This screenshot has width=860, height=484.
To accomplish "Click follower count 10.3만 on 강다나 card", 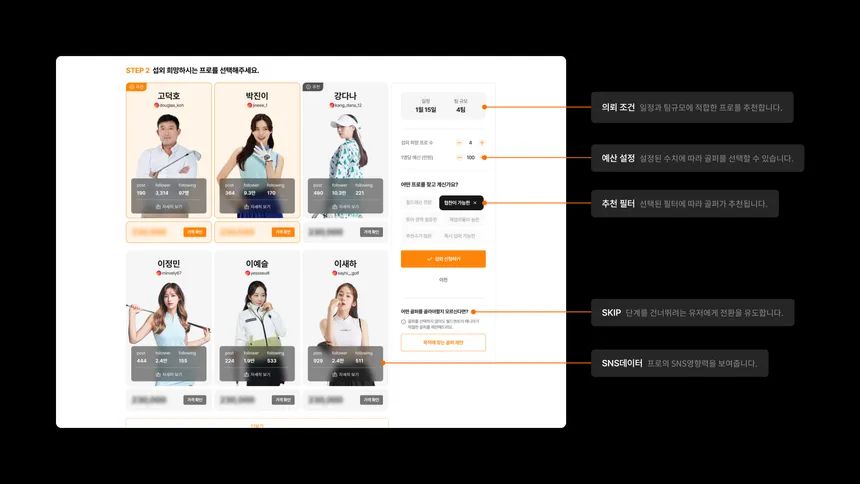I will pos(339,193).
